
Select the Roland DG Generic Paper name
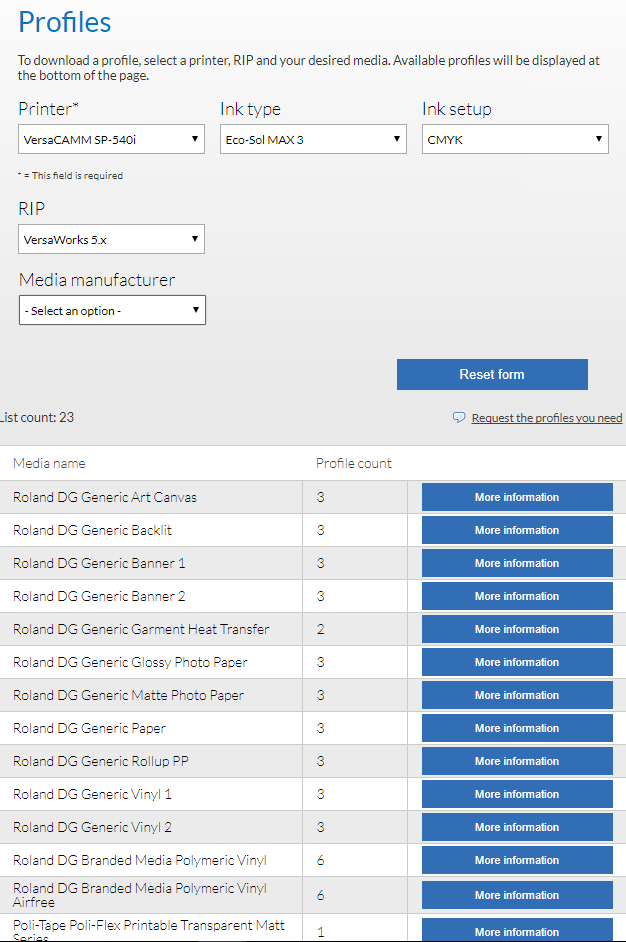point(90,728)
